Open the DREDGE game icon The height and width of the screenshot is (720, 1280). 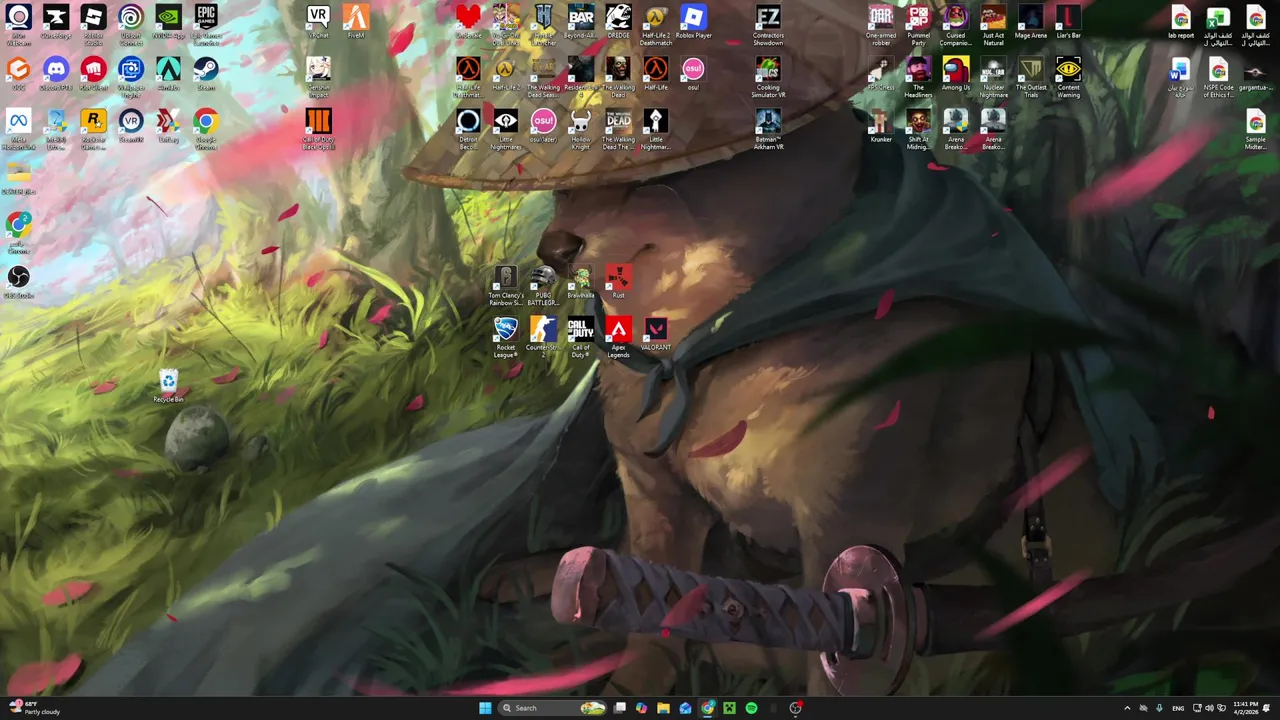[618, 22]
